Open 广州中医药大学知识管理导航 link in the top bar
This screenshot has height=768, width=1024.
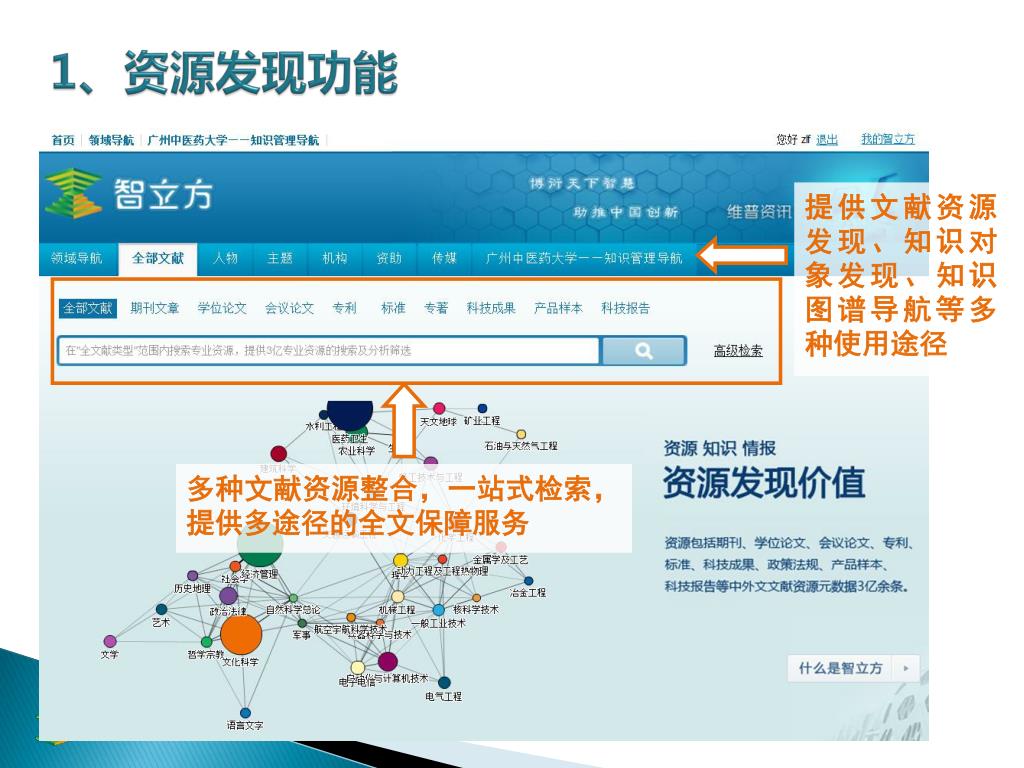pos(233,140)
